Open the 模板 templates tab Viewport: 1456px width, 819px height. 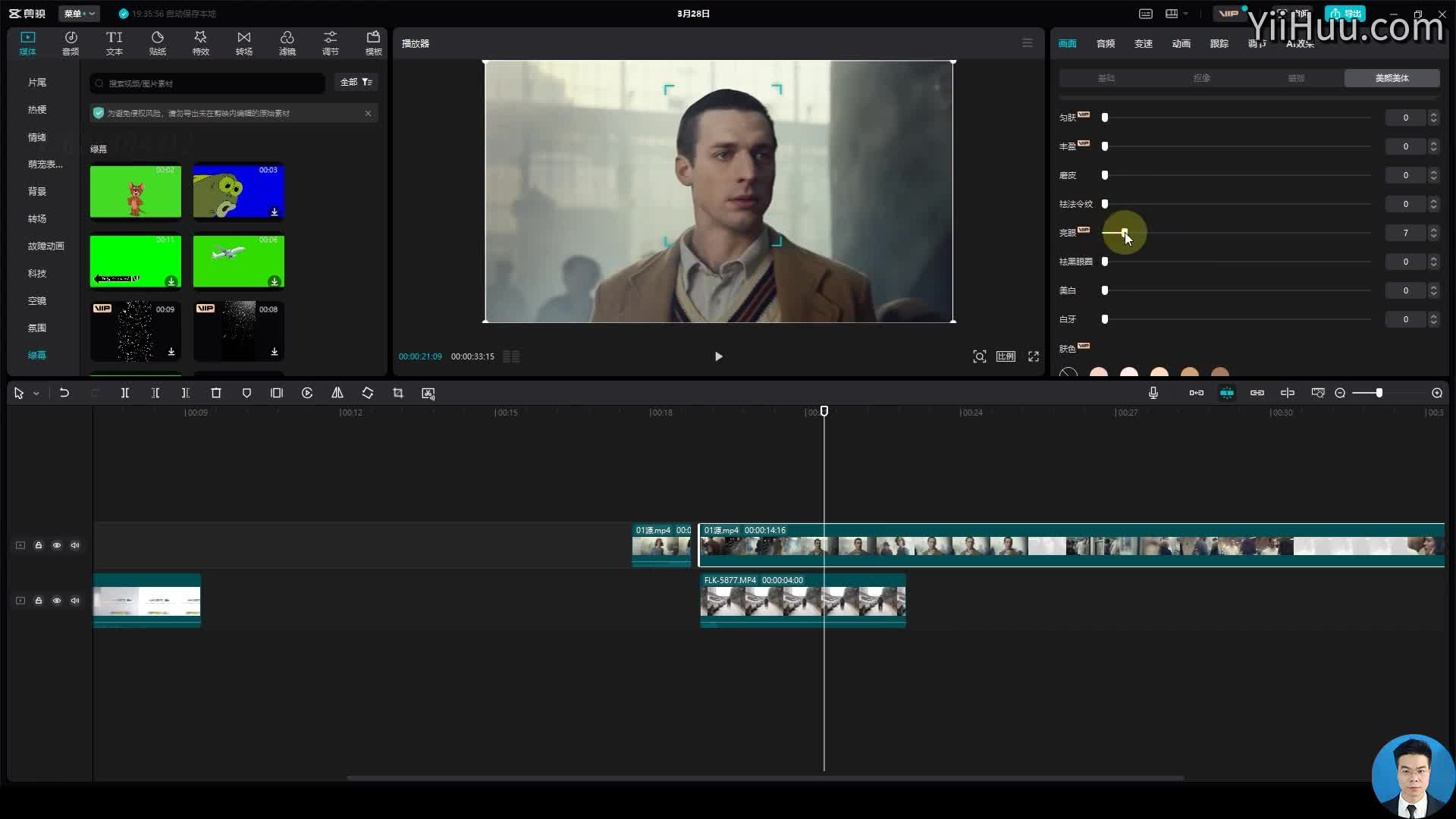pyautogui.click(x=373, y=43)
